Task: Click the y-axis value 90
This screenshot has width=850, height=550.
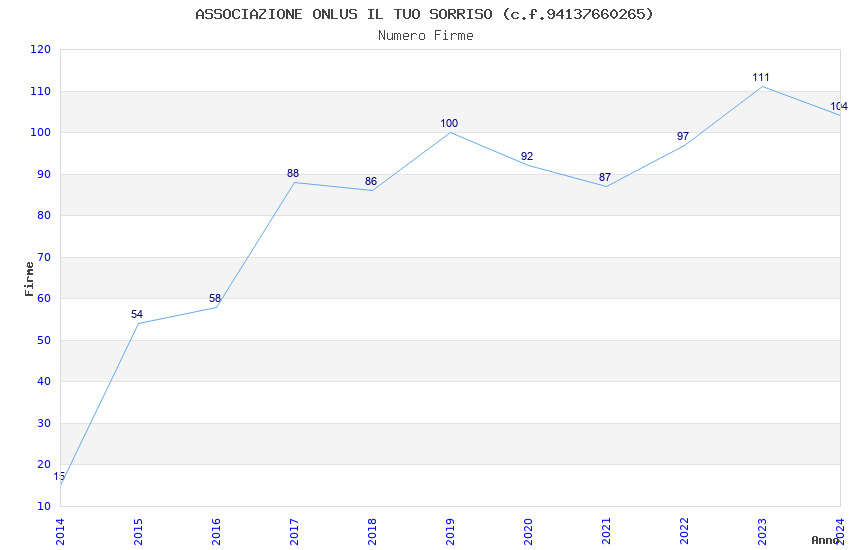Action: pos(44,174)
